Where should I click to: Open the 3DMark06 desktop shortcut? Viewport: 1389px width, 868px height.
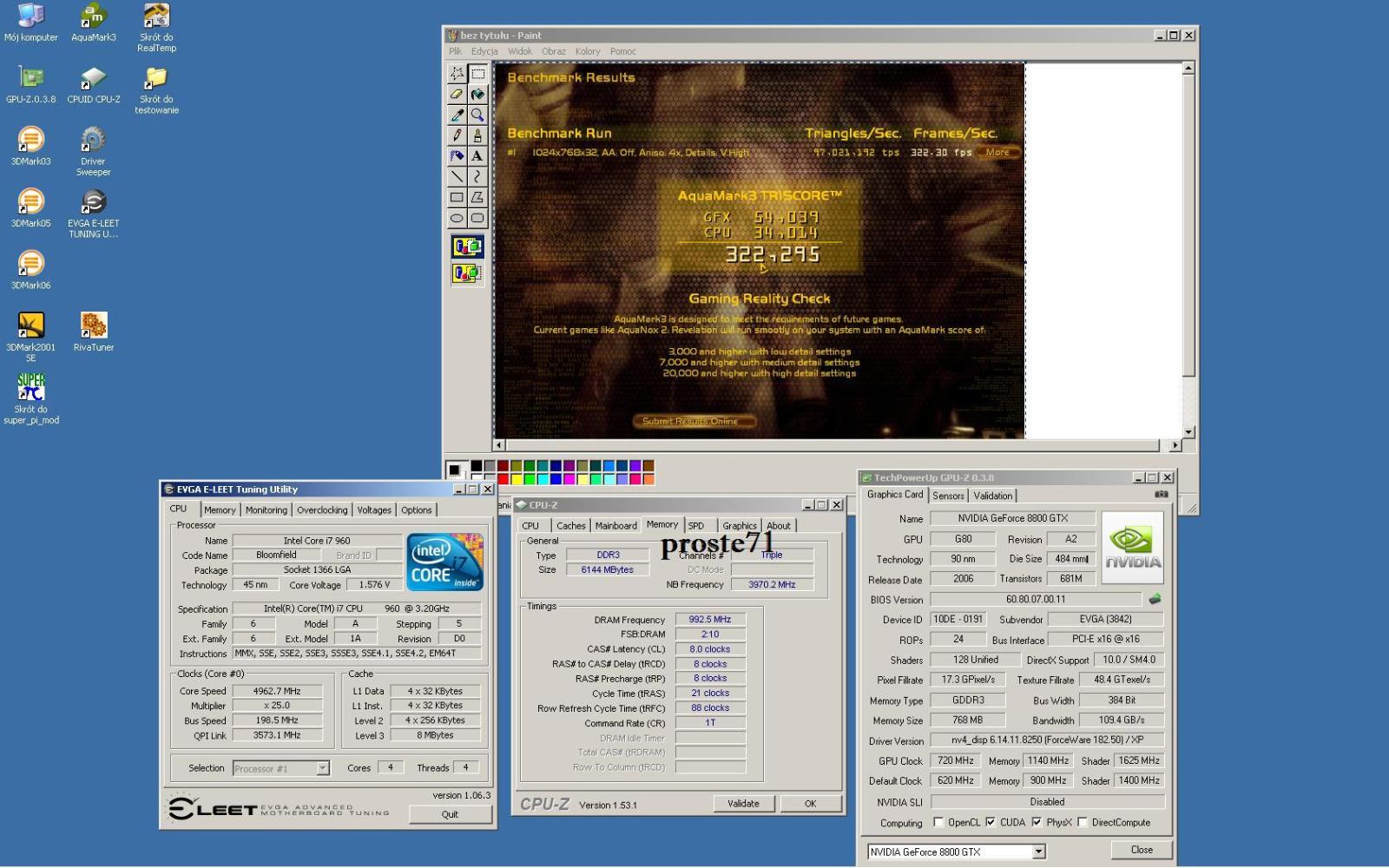pyautogui.click(x=30, y=271)
